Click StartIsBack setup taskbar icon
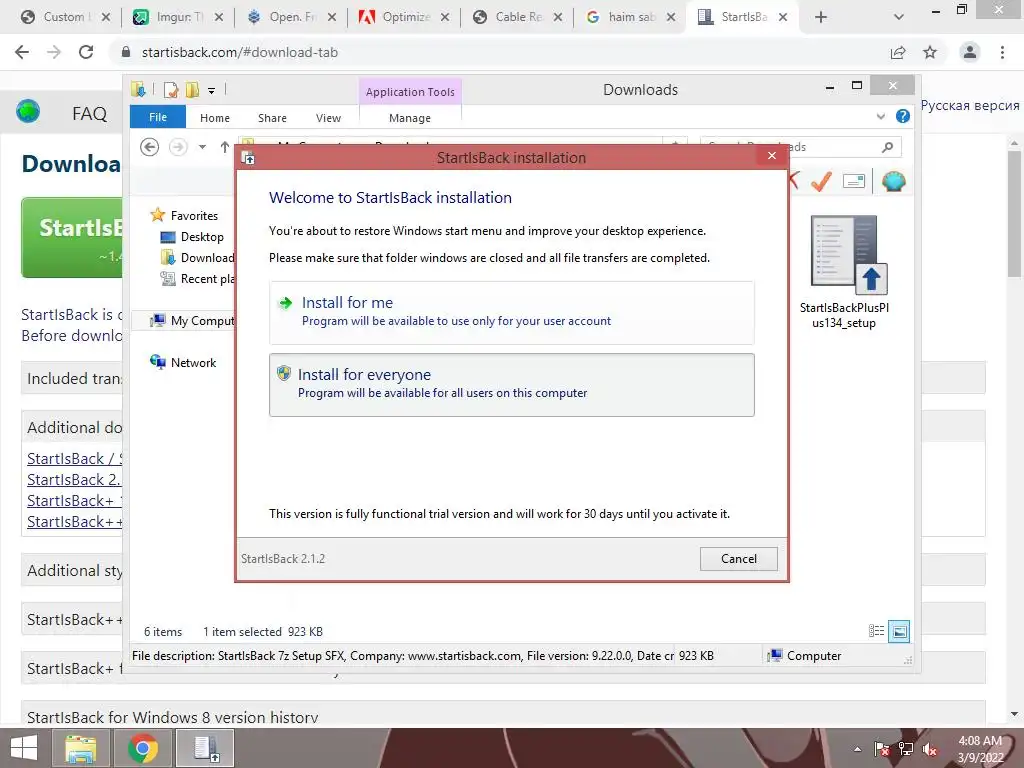This screenshot has width=1024, height=768. [205, 748]
